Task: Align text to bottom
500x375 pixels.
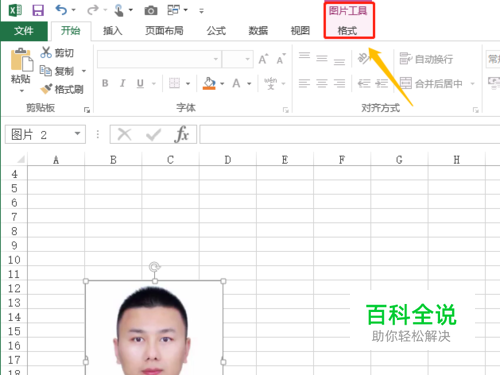Action: click(x=339, y=62)
